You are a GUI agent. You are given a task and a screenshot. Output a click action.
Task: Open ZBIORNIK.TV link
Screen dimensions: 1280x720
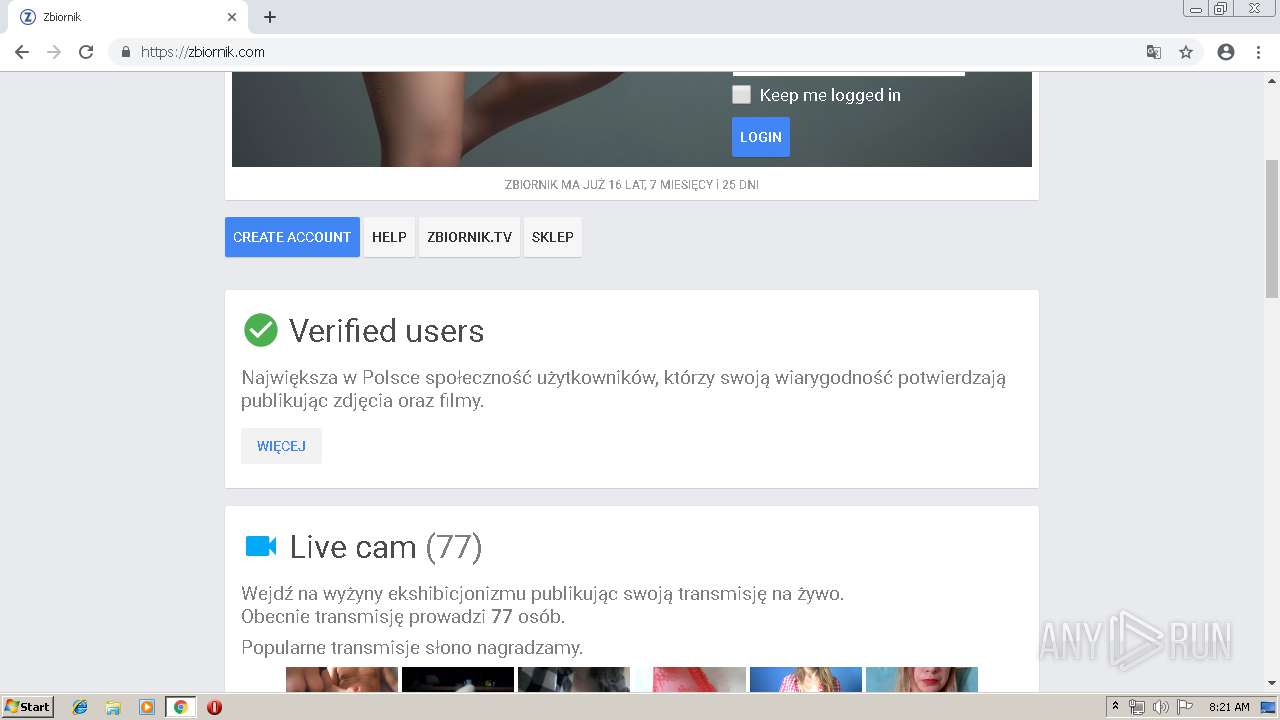[x=469, y=237]
